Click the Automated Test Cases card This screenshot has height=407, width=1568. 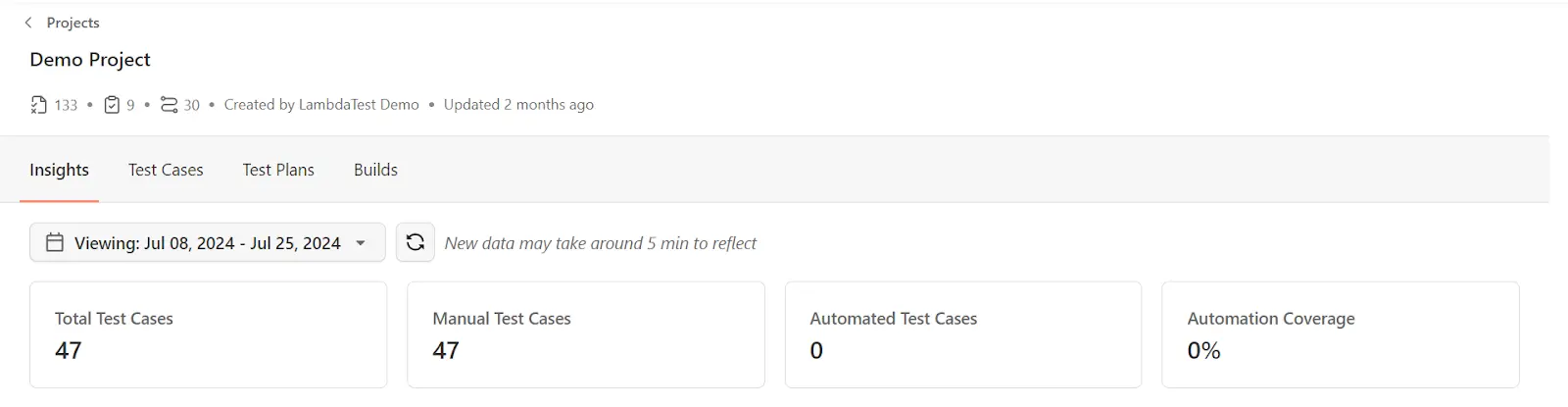pos(962,334)
